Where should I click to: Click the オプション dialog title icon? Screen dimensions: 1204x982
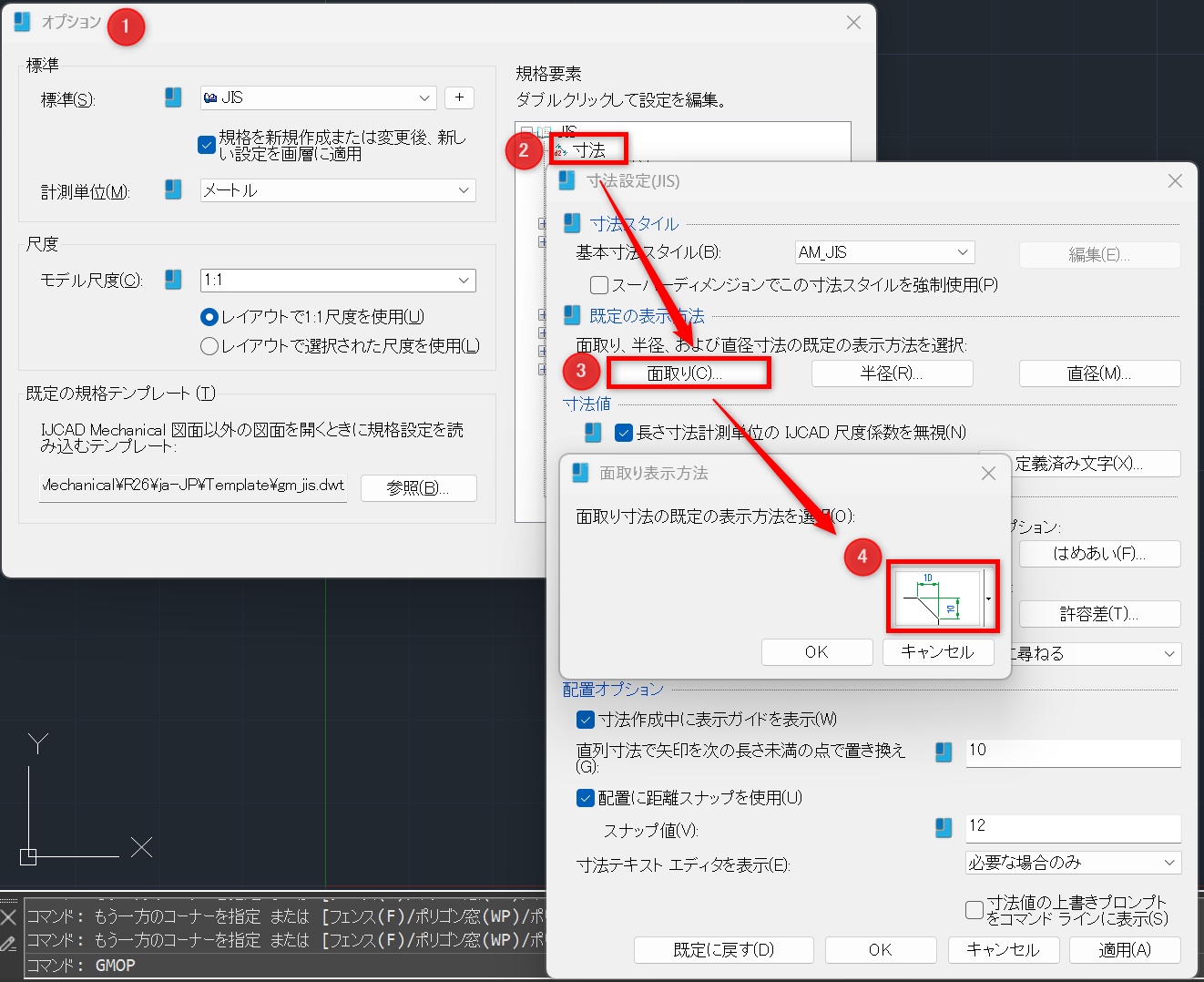(22, 21)
